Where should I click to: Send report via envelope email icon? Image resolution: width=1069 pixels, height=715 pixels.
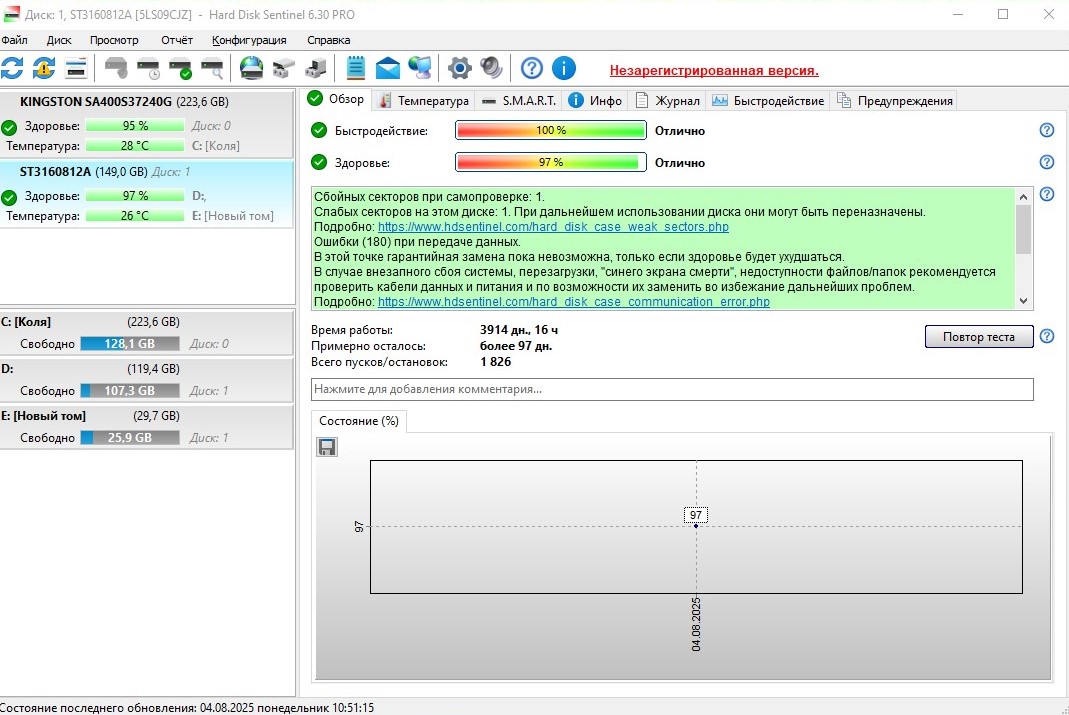click(x=388, y=68)
